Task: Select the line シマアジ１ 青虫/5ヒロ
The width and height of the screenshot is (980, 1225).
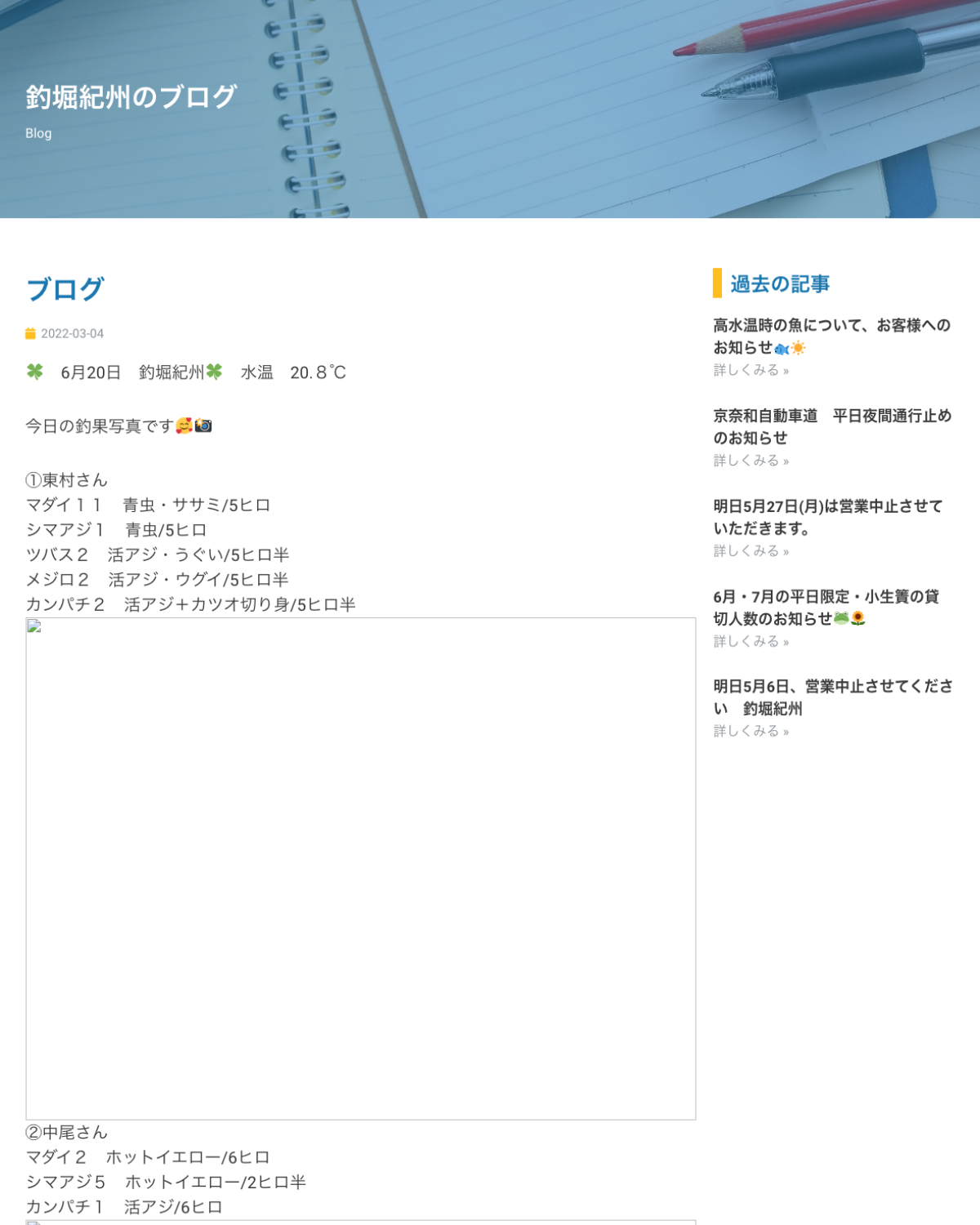Action: (116, 530)
